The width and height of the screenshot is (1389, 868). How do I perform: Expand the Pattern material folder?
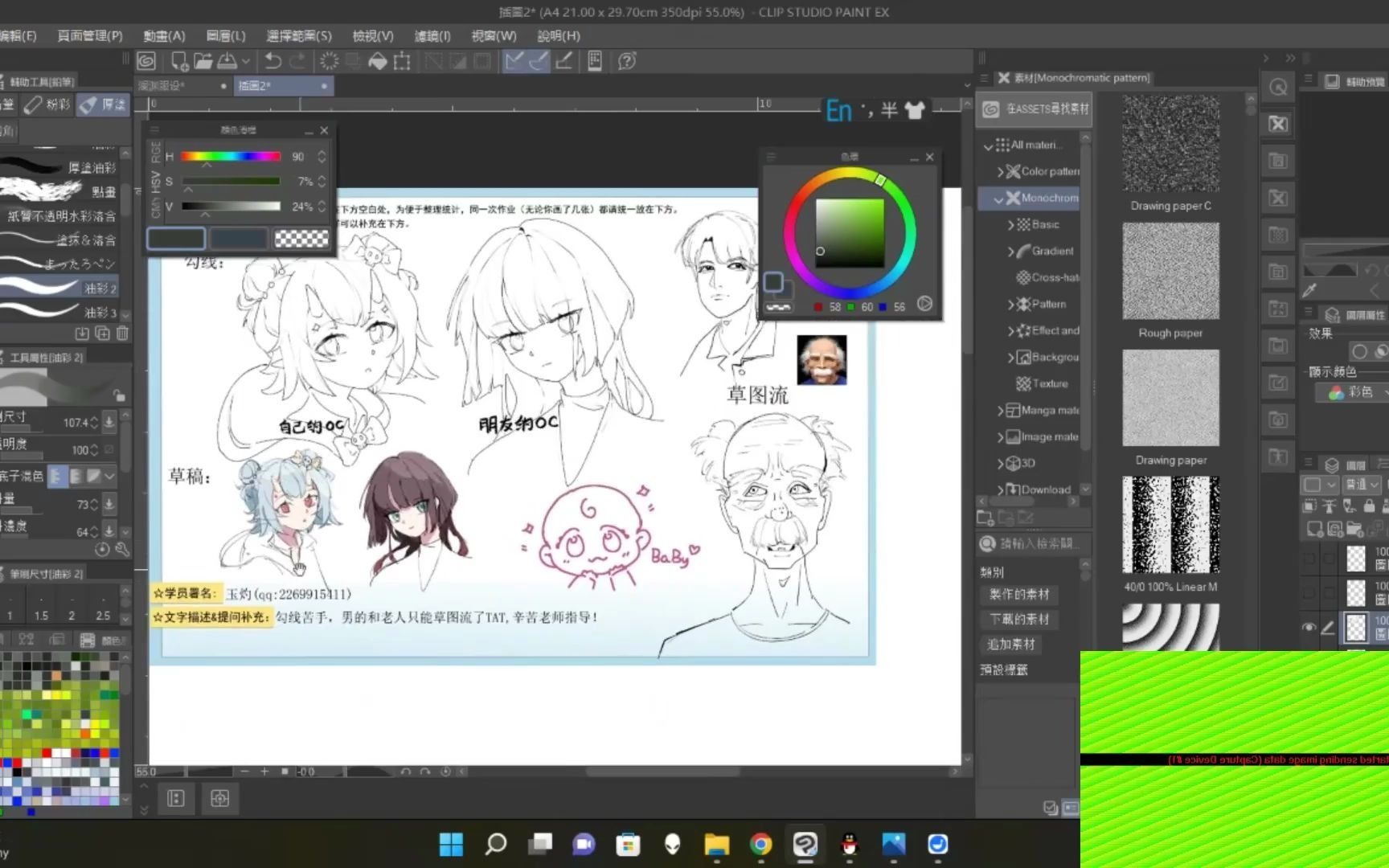(x=1011, y=305)
